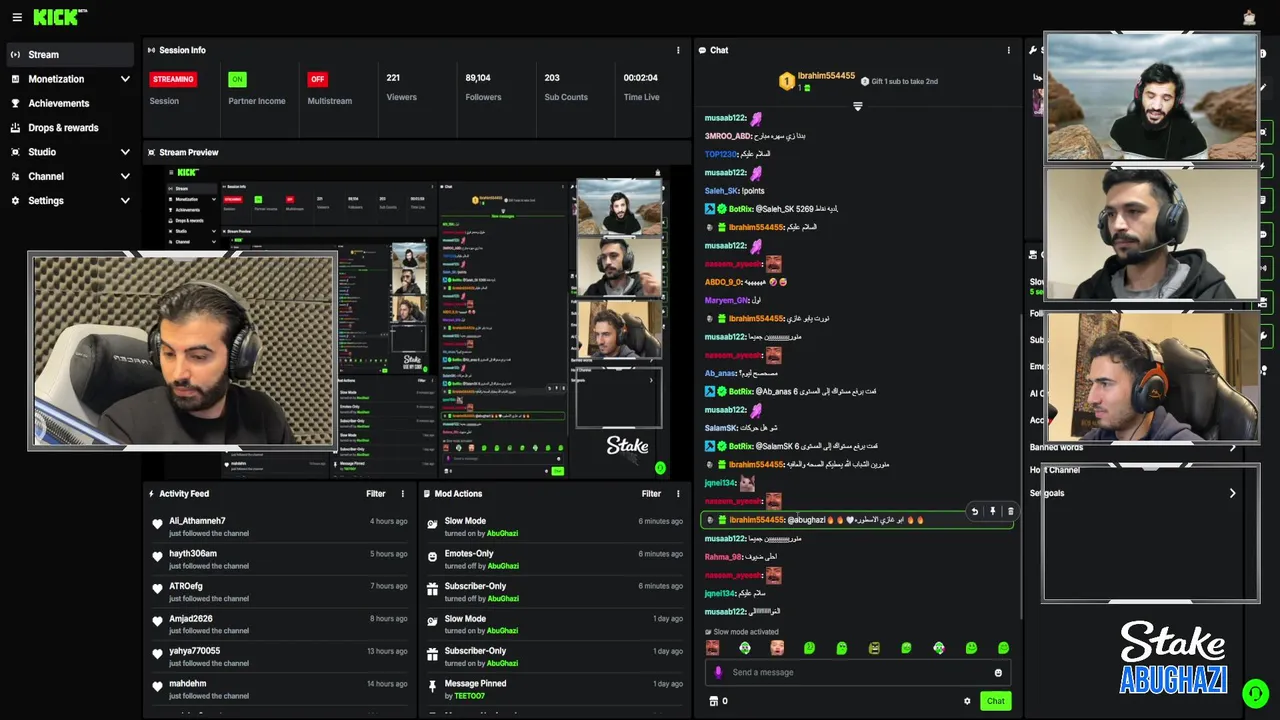The height and width of the screenshot is (720, 1280).
Task: Select Monetization label in the sidebar
Action: tap(56, 79)
